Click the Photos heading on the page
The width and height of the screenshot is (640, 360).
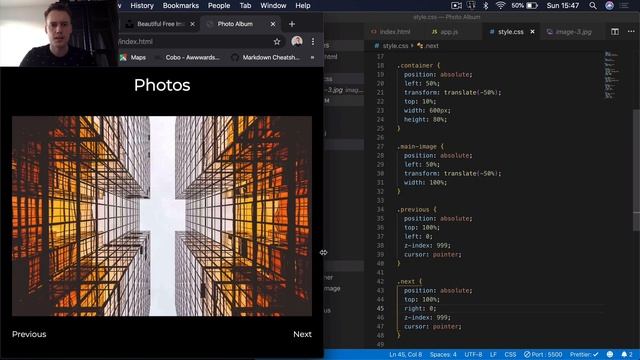[x=162, y=85]
